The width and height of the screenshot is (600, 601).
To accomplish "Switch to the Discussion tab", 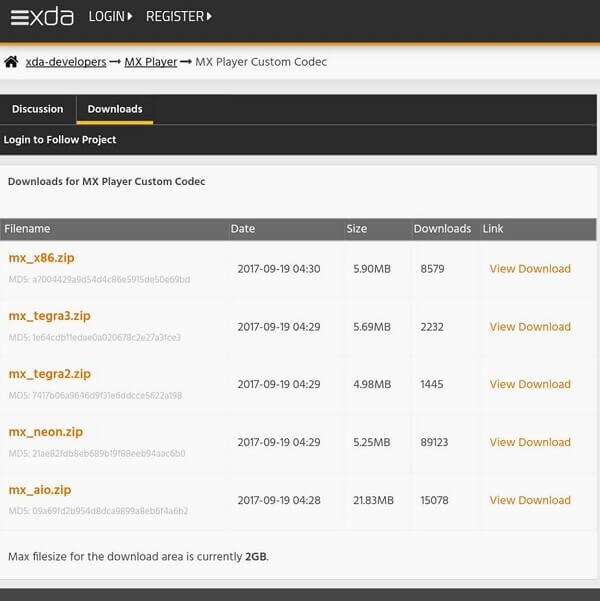I will (37, 109).
